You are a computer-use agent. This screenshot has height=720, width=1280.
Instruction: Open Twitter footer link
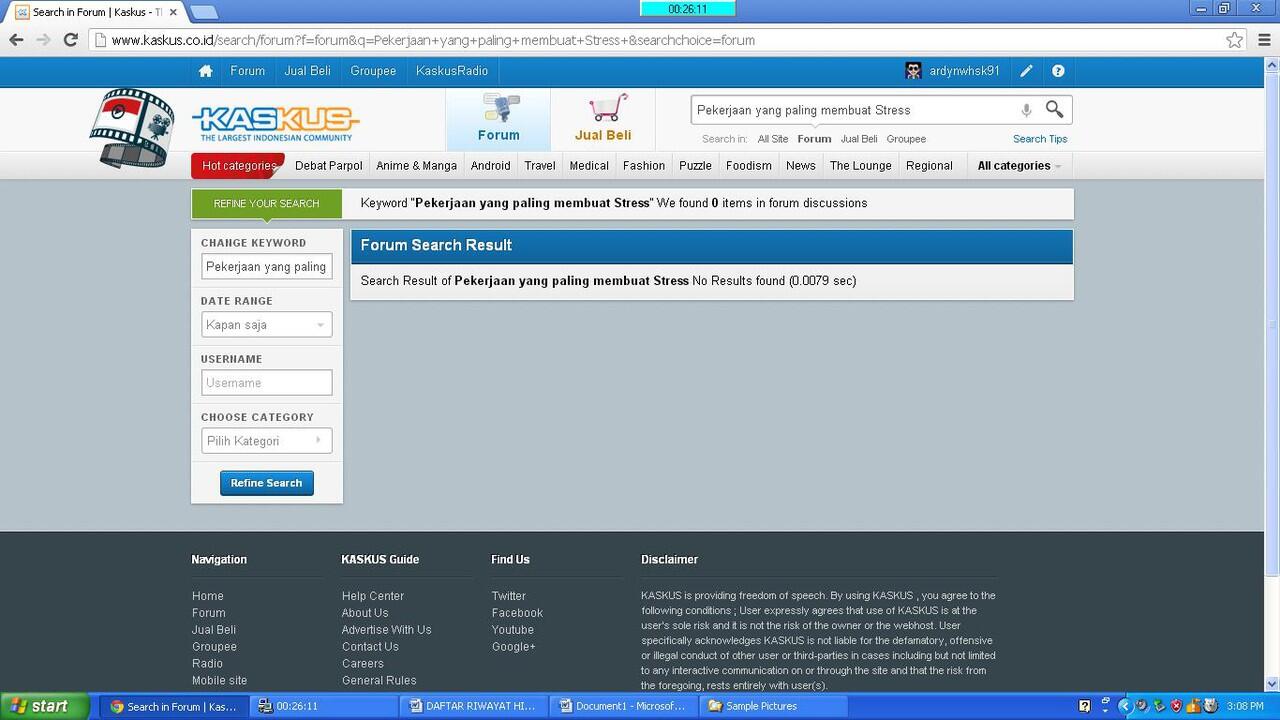coord(508,596)
